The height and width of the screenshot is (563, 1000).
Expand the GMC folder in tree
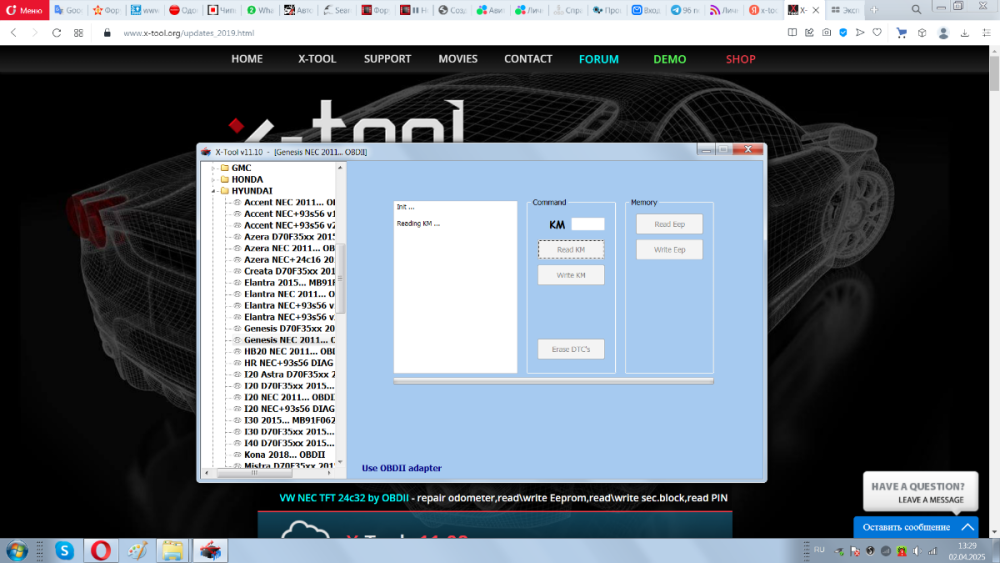pyautogui.click(x=213, y=168)
